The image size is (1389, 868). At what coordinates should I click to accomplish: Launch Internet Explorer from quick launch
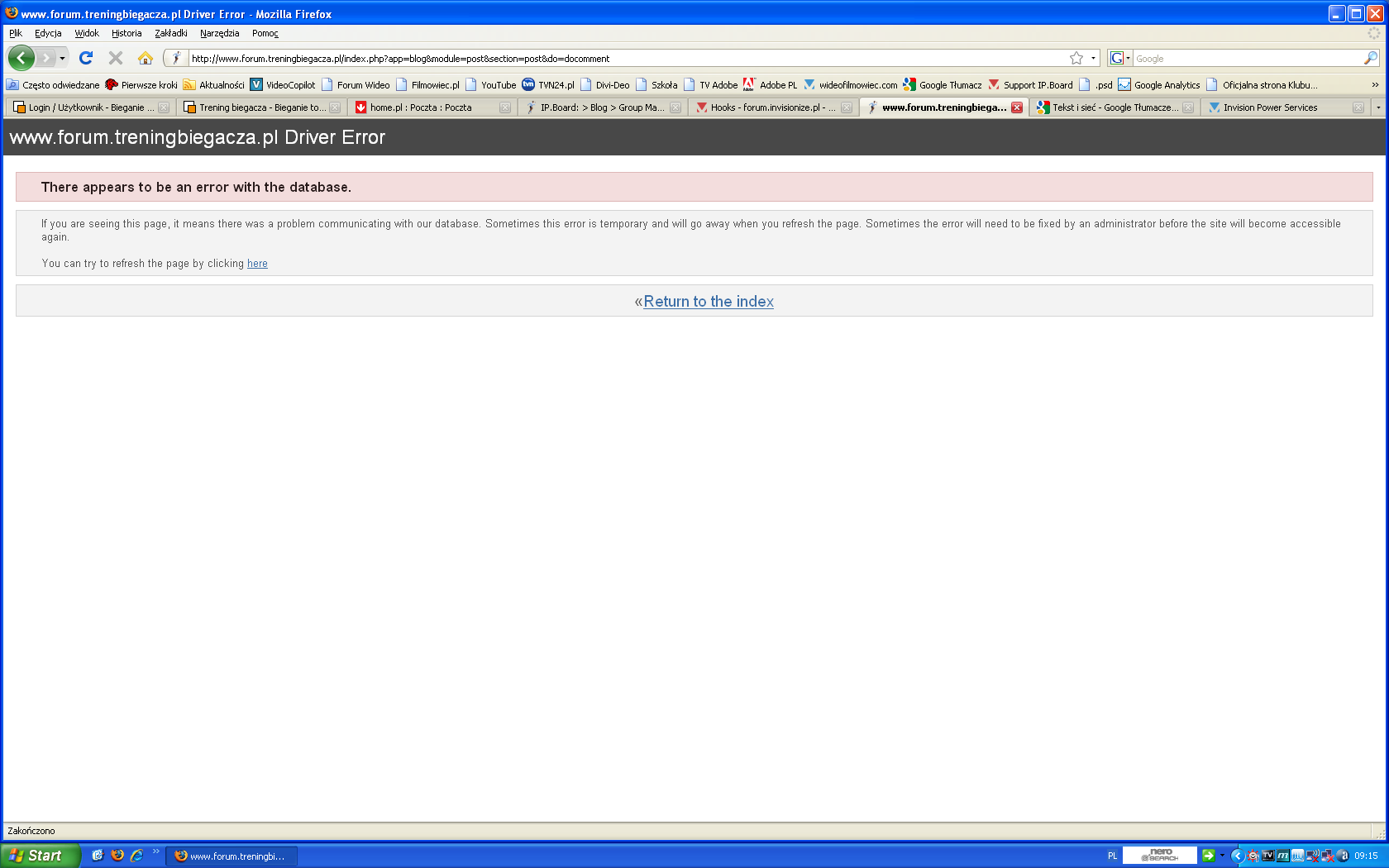pyautogui.click(x=137, y=856)
